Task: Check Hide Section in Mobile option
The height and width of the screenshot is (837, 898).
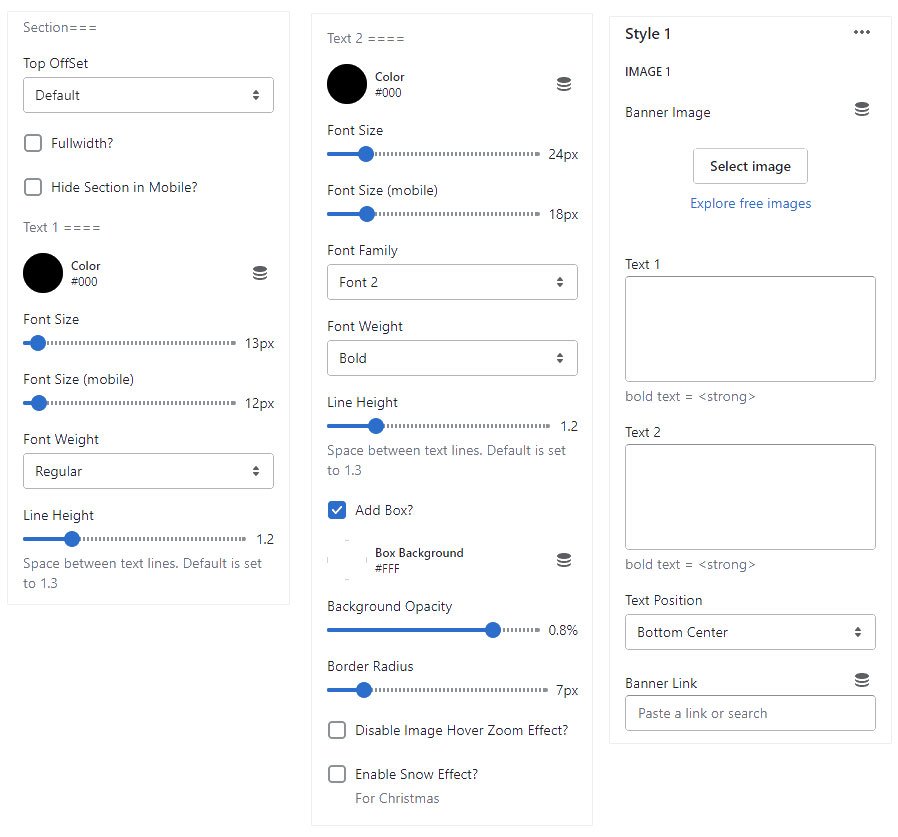Action: 33,187
